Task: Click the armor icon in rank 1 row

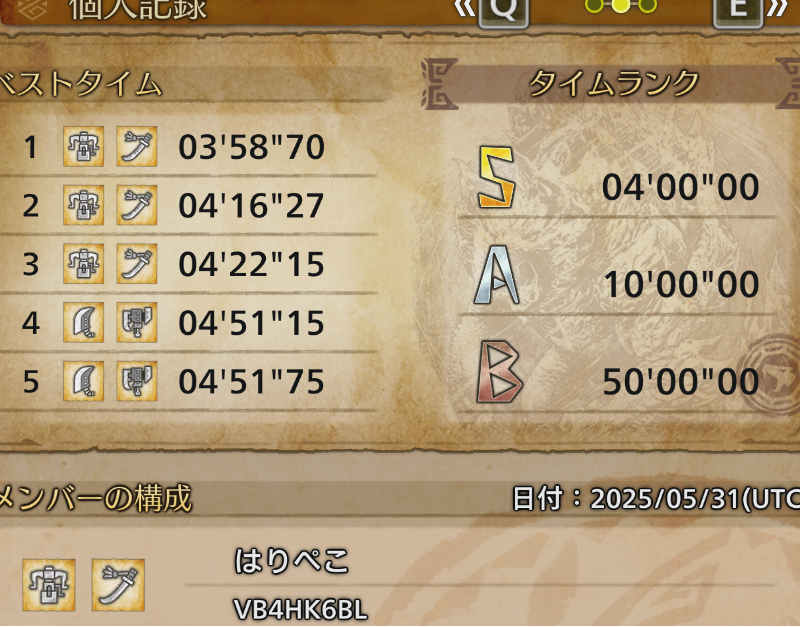Action: click(x=84, y=147)
